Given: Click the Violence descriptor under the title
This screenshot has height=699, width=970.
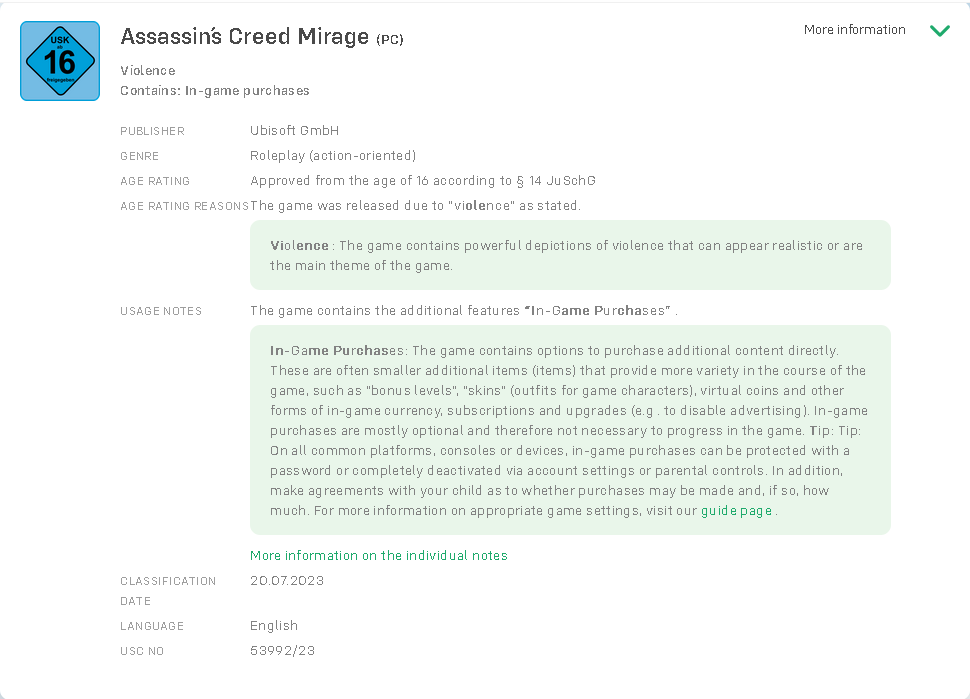Looking at the screenshot, I should [x=147, y=71].
